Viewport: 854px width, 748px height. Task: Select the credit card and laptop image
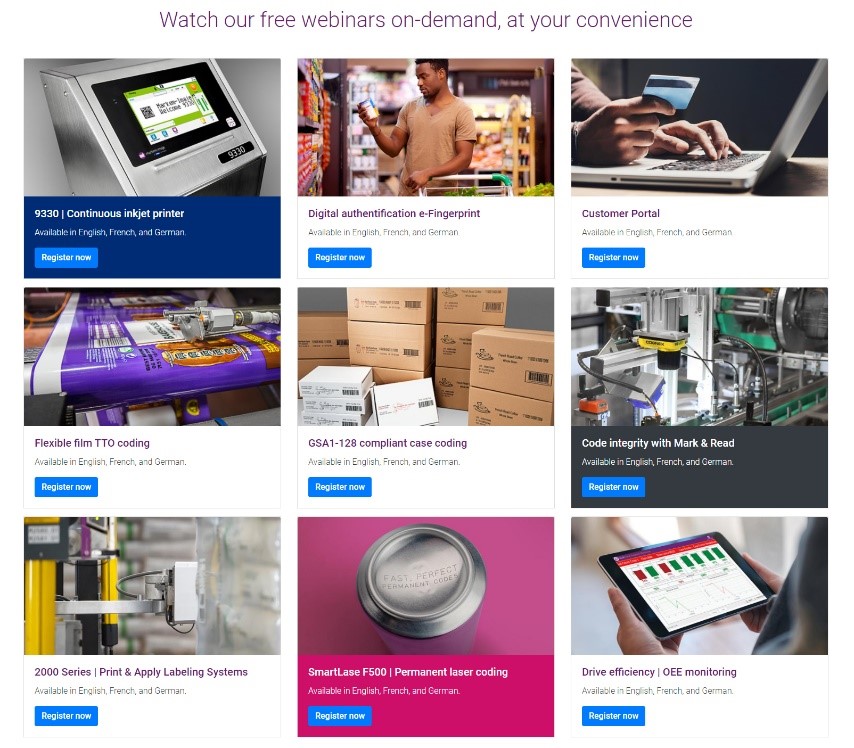699,127
